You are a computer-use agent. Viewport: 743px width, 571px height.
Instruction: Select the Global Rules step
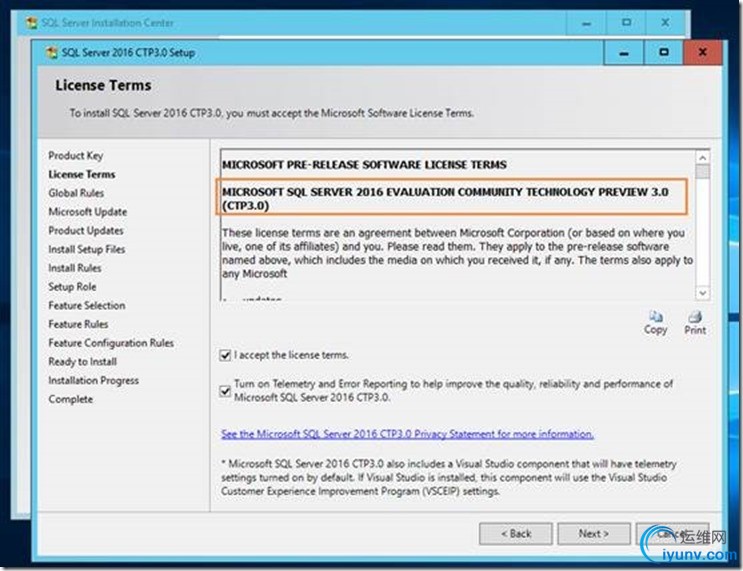tap(76, 193)
